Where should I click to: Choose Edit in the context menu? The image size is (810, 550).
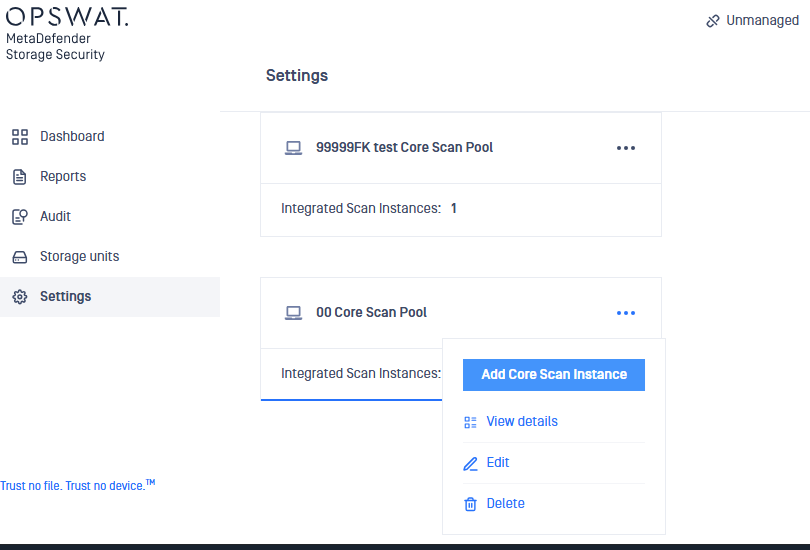click(x=498, y=463)
